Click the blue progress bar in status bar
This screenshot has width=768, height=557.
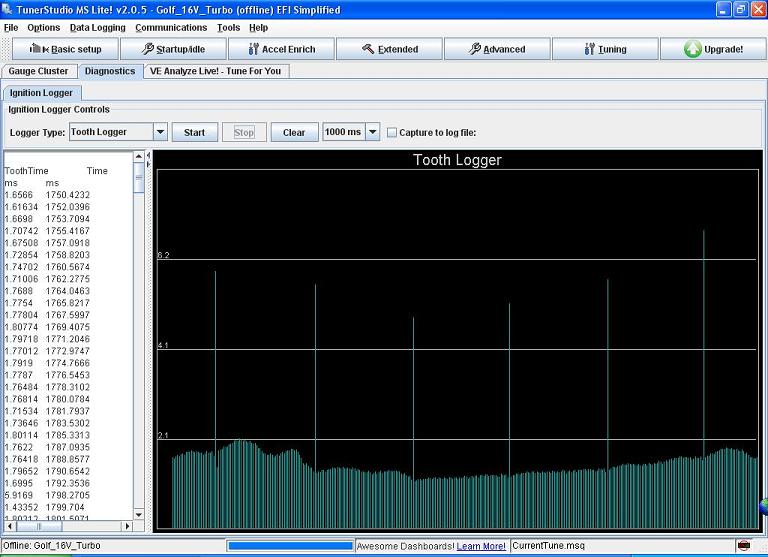pos(290,546)
